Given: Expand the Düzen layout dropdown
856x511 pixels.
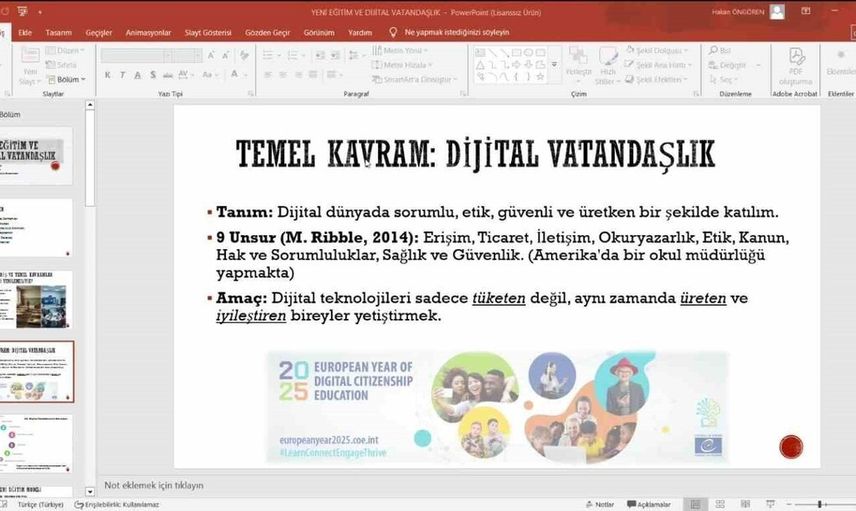Looking at the screenshot, I should coord(68,50).
